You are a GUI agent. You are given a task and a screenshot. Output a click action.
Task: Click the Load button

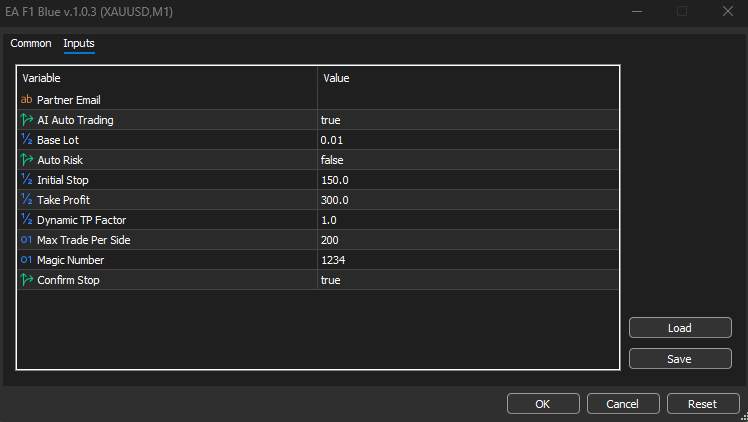click(680, 328)
